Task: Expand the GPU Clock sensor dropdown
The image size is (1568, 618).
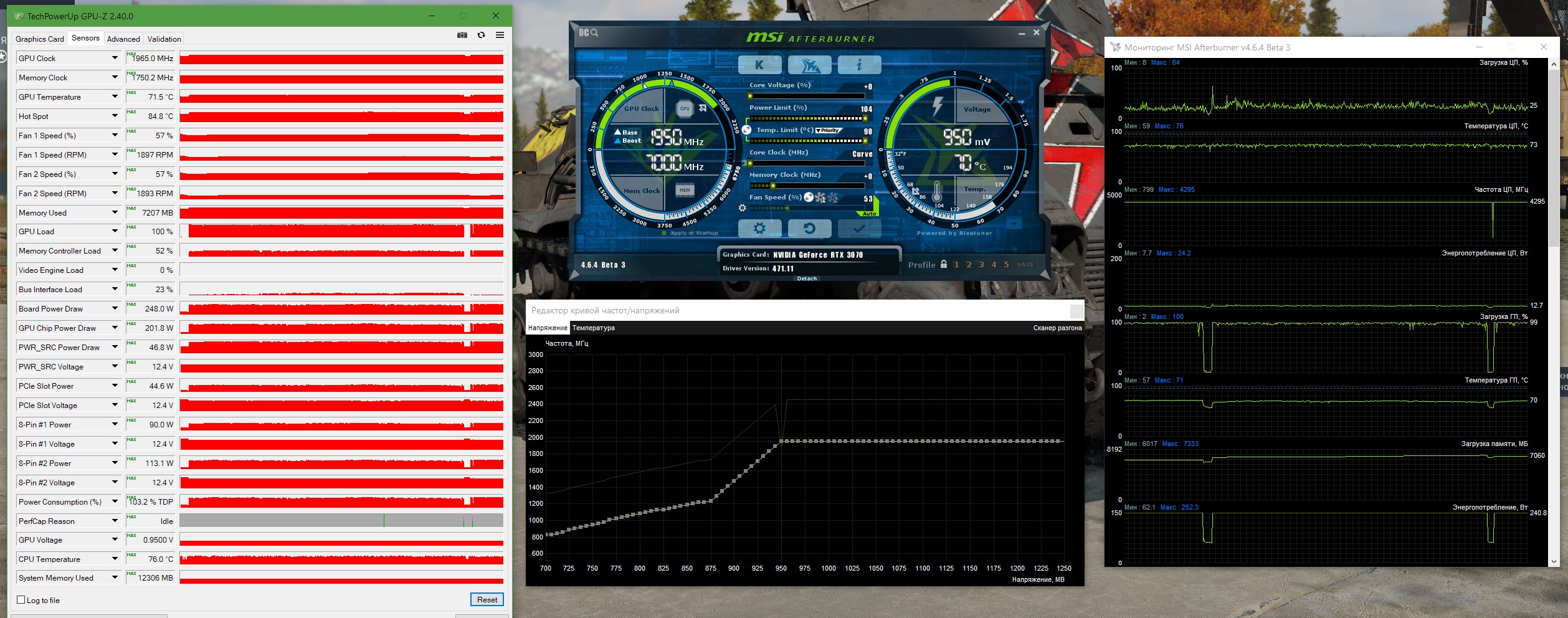Action: [x=115, y=58]
